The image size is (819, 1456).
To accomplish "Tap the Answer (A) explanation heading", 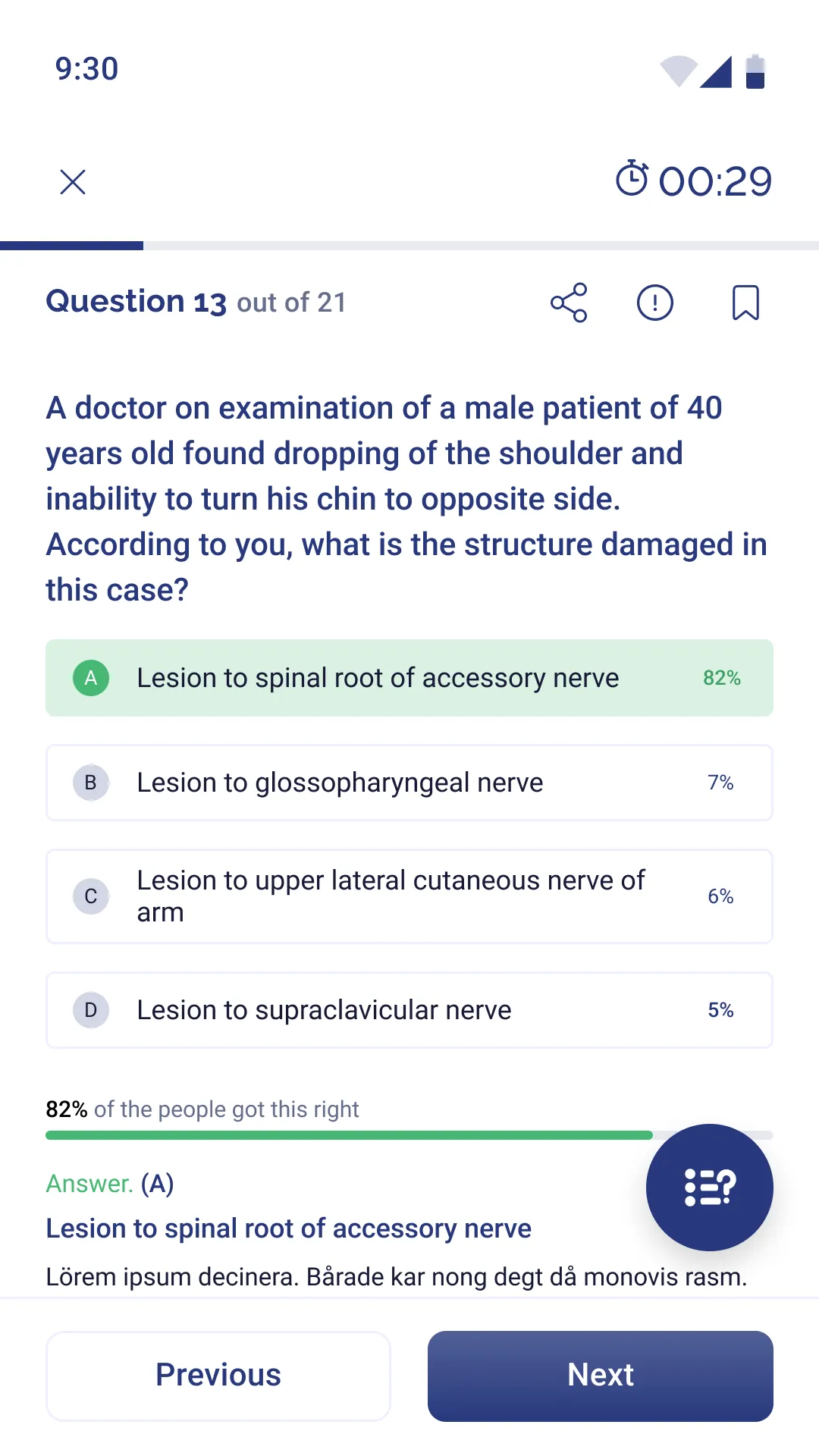I will tap(110, 1183).
